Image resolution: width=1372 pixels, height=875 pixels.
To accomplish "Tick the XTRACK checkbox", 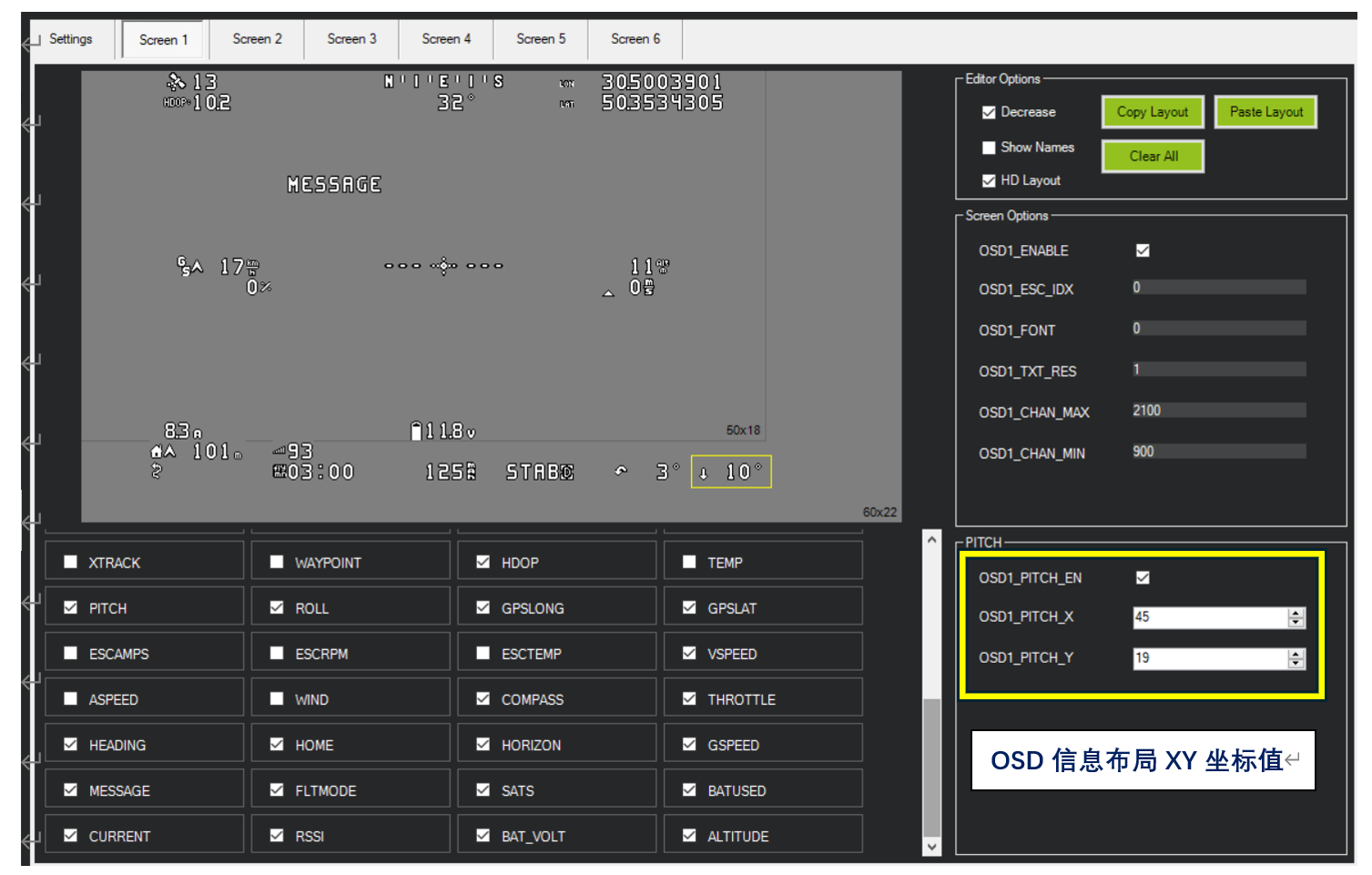I will coord(71,563).
